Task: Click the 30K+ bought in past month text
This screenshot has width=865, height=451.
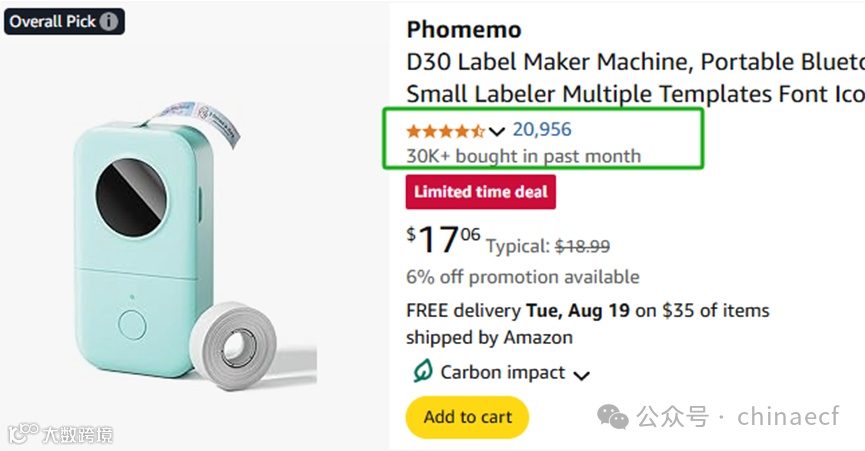Action: coord(523,156)
